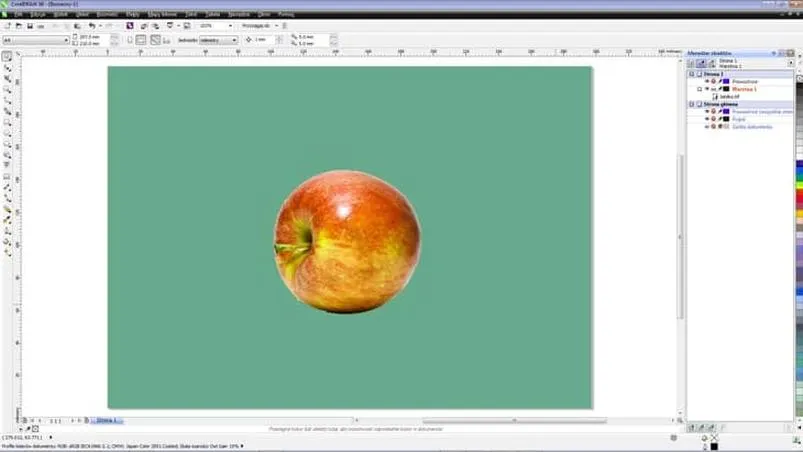Open the Mapy bitowe menu
The width and height of the screenshot is (803, 452).
coord(162,14)
